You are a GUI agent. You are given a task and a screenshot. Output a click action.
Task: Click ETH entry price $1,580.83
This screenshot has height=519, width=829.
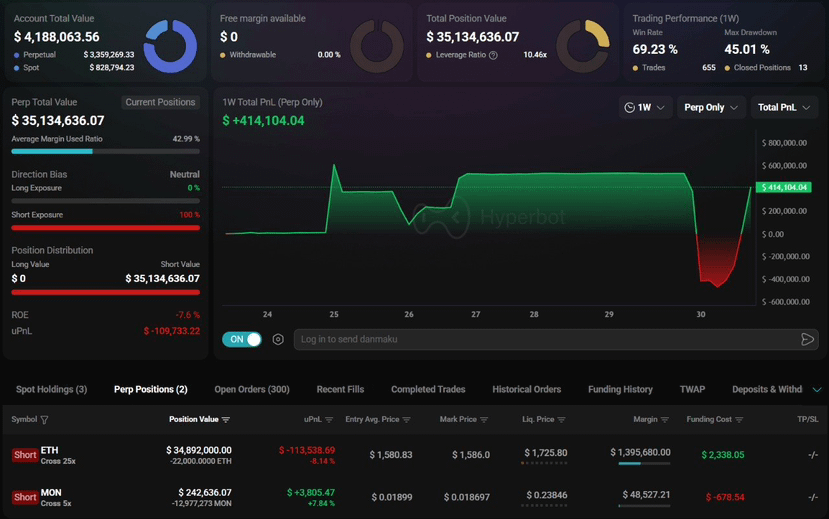(391, 455)
